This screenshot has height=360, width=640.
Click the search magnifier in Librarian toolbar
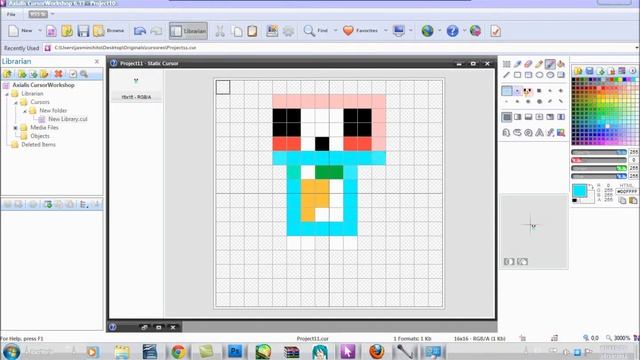point(84,74)
